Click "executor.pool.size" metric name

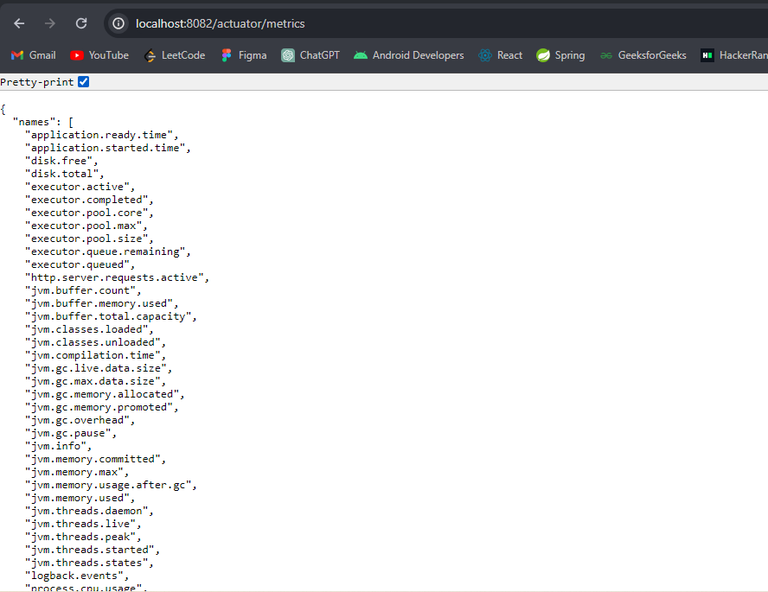86,239
